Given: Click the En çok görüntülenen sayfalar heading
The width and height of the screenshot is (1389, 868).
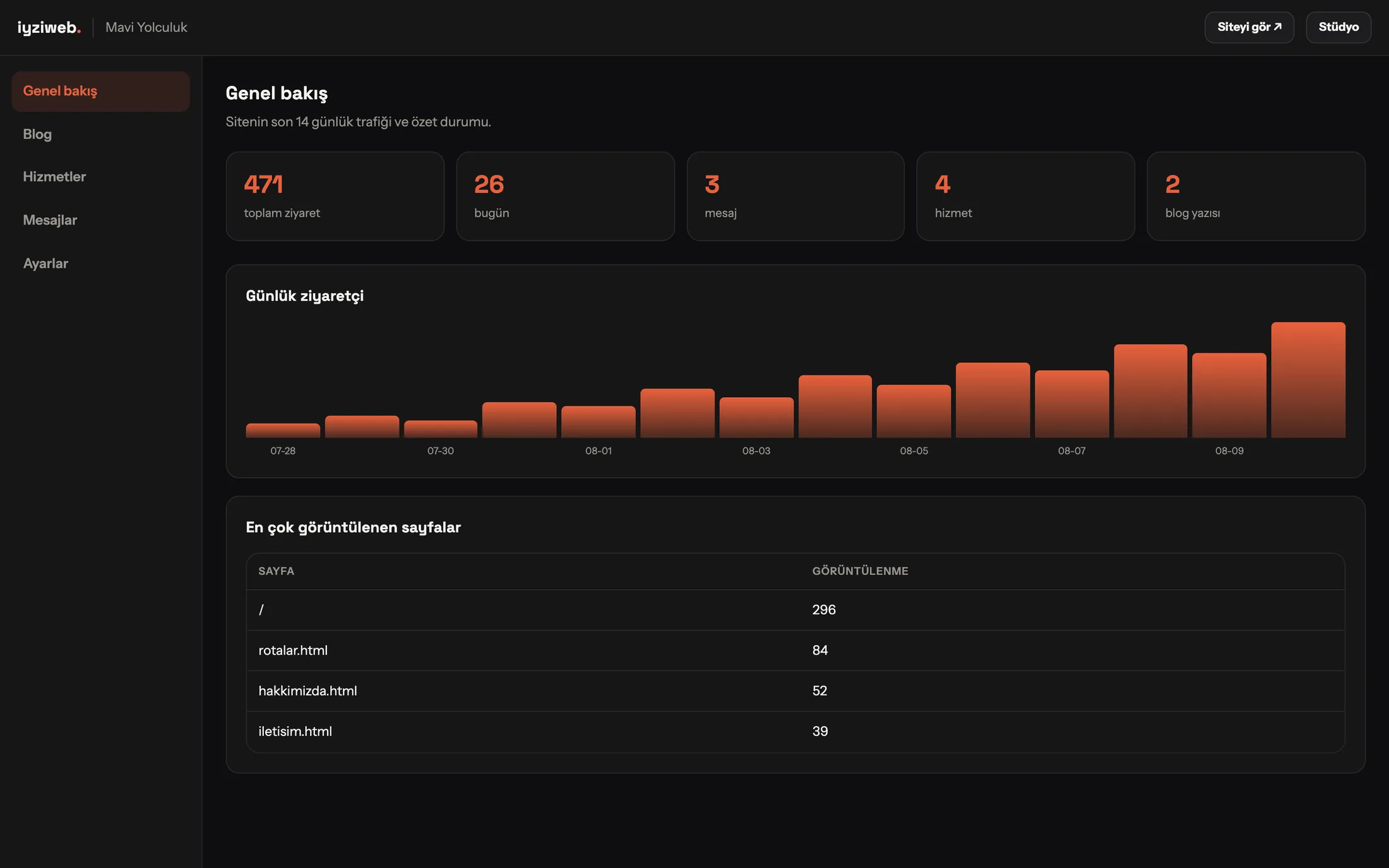Looking at the screenshot, I should click(353, 528).
